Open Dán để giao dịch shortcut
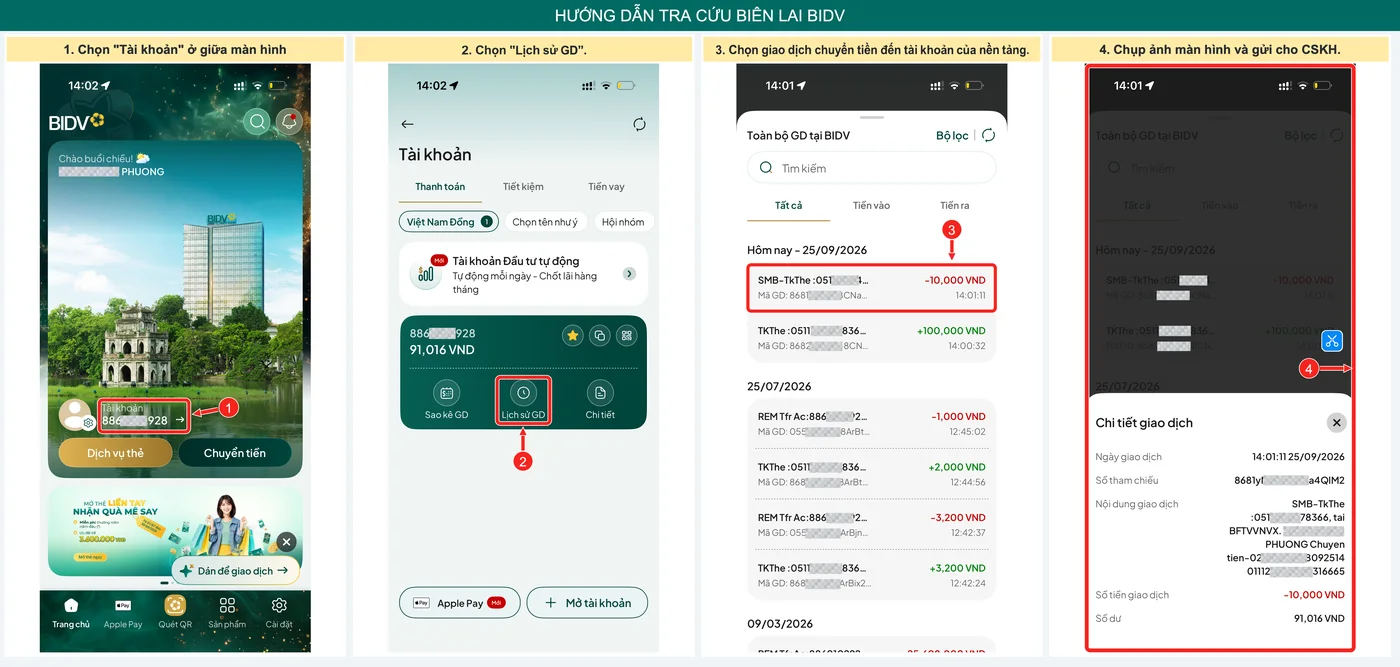This screenshot has width=1400, height=667. tap(237, 570)
